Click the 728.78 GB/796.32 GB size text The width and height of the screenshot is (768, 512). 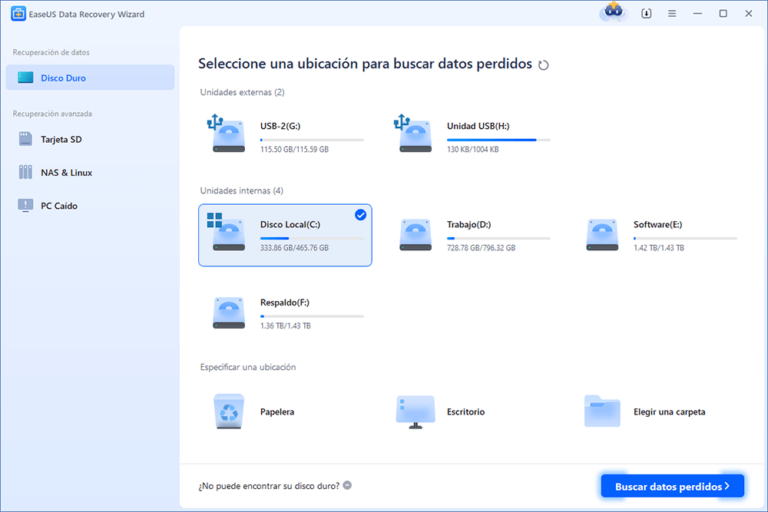tap(481, 248)
